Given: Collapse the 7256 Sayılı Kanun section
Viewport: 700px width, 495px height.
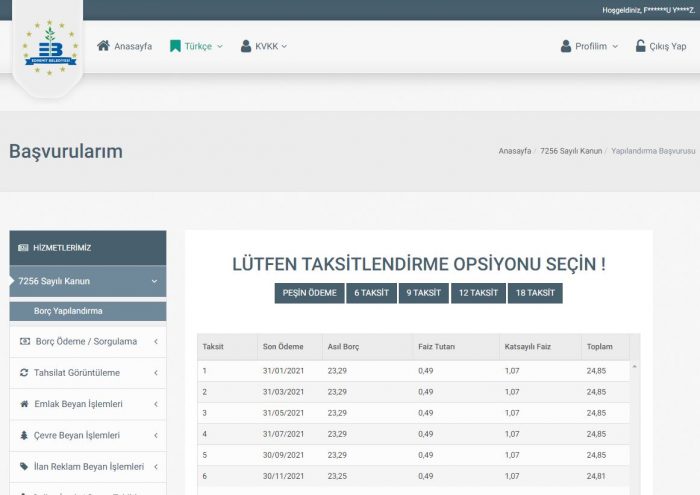Looking at the screenshot, I should pyautogui.click(x=154, y=281).
